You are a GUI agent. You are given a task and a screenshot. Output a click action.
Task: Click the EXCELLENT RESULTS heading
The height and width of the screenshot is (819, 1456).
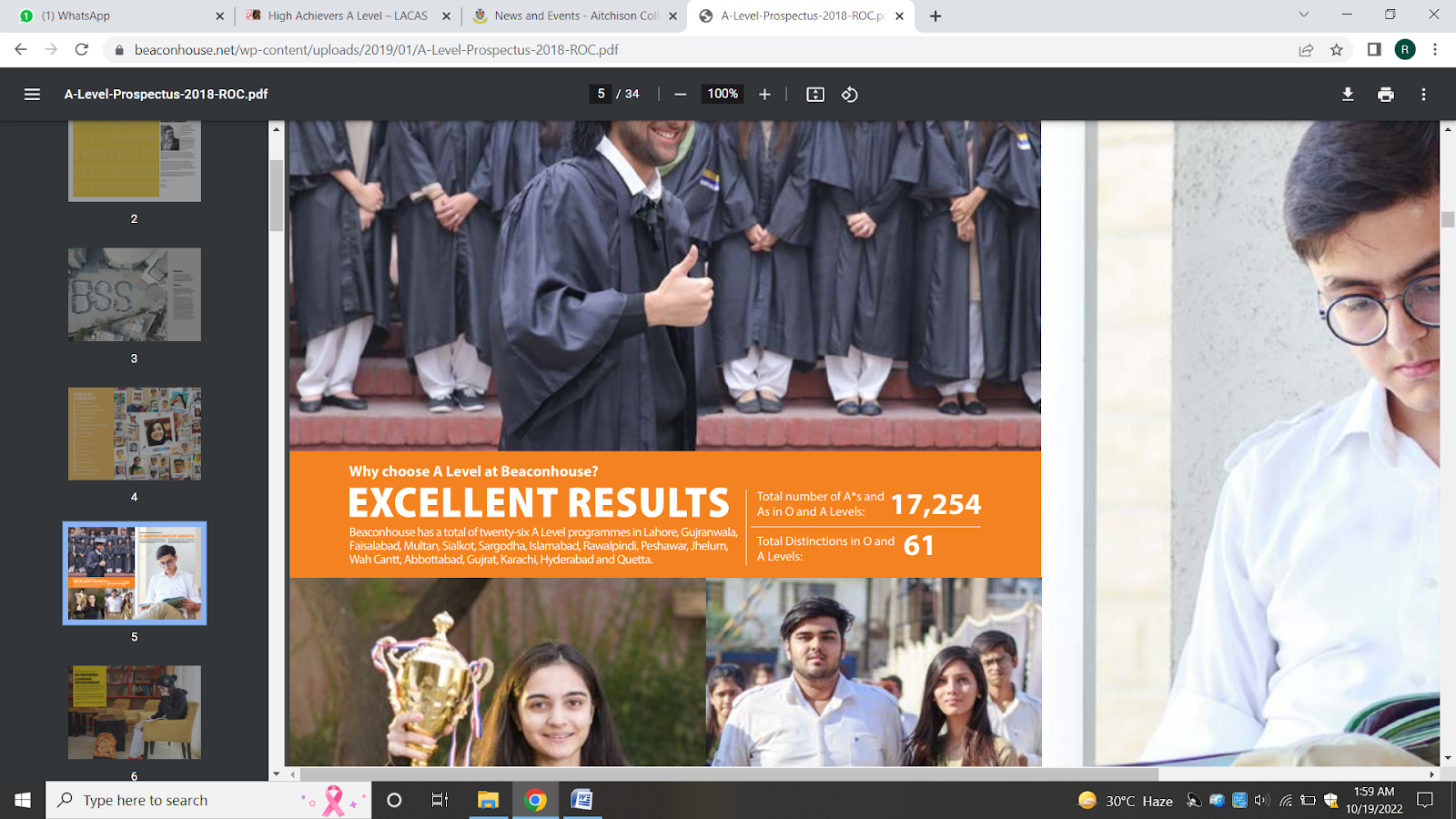click(539, 503)
